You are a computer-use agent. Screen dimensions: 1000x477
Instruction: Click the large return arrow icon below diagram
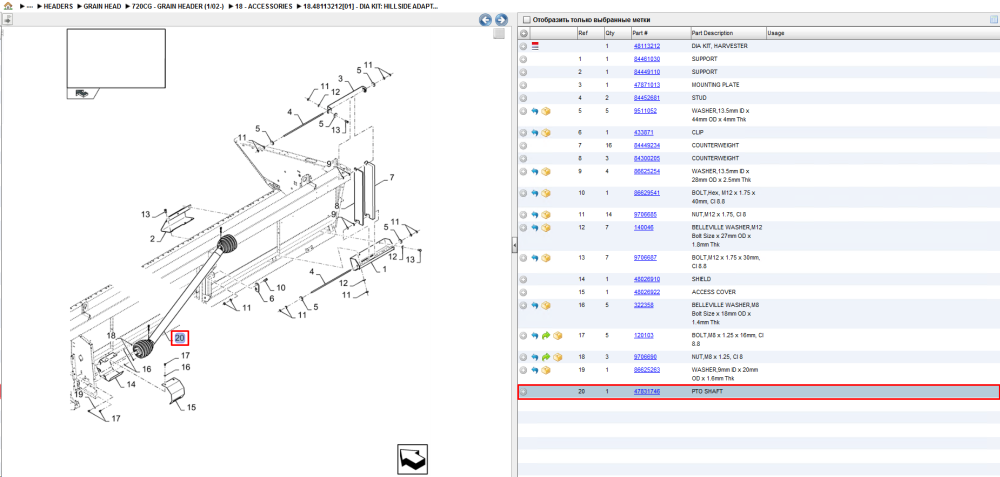tap(412, 459)
